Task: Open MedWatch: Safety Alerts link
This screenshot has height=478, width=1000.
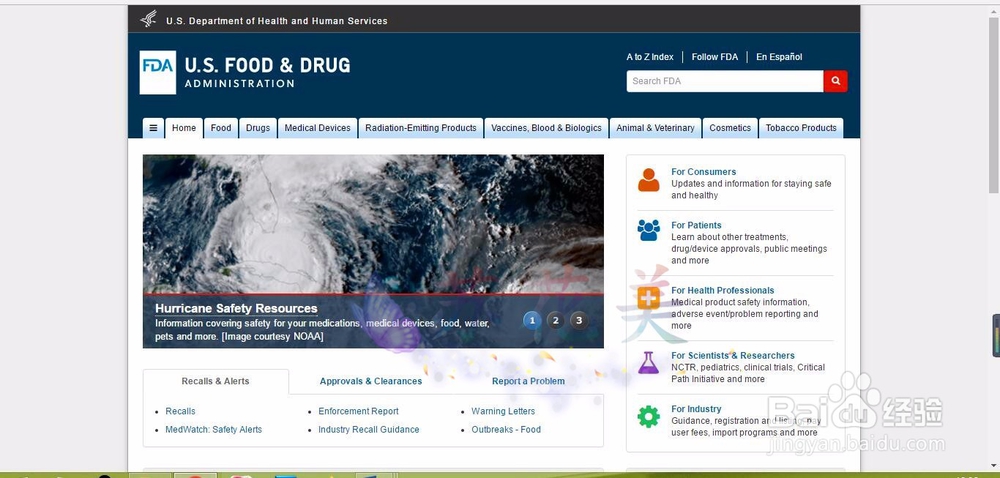Action: (214, 430)
